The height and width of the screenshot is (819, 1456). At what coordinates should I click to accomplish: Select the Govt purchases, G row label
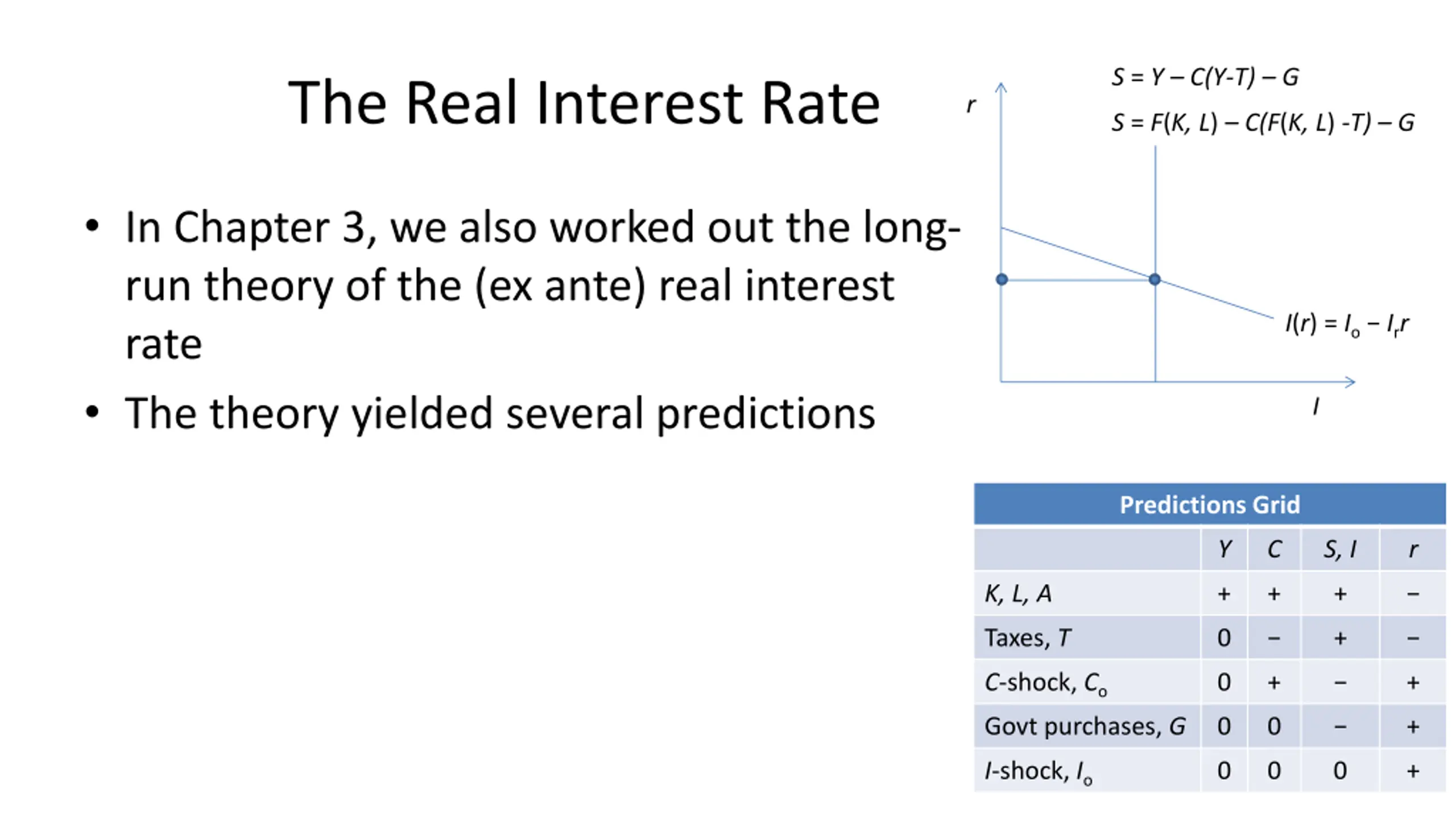click(x=1085, y=726)
